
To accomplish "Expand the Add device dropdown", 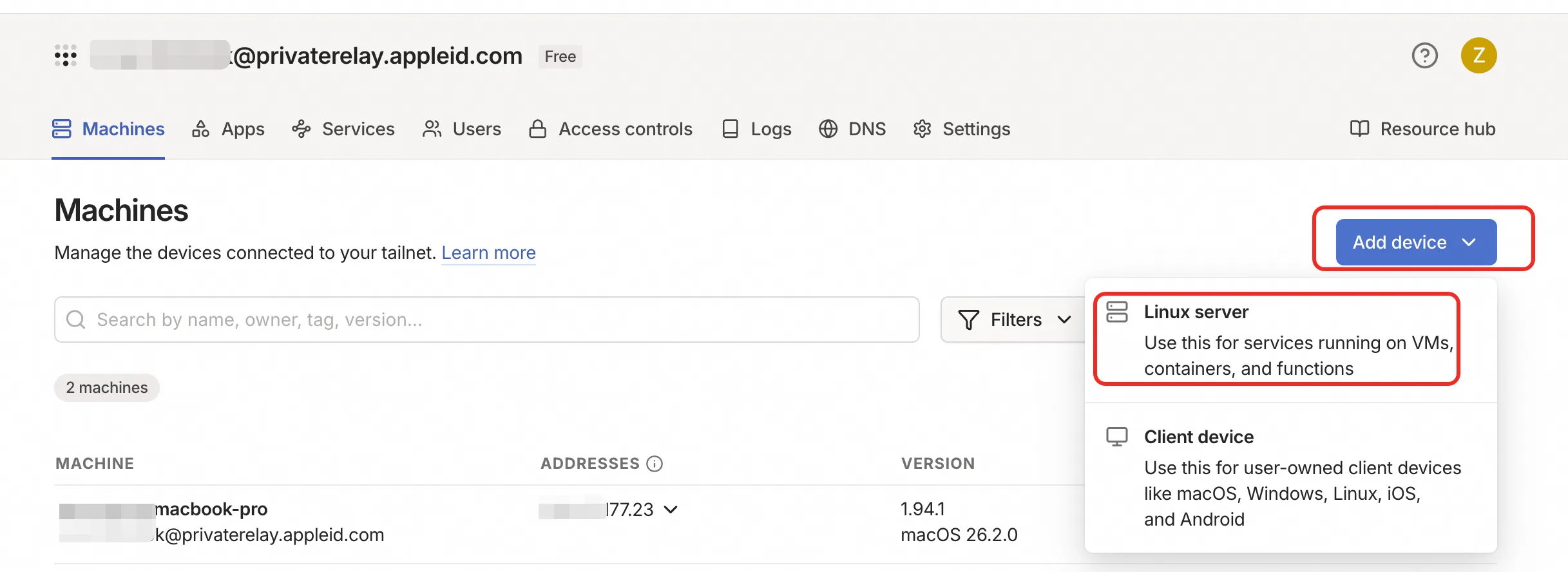I will (x=1416, y=242).
